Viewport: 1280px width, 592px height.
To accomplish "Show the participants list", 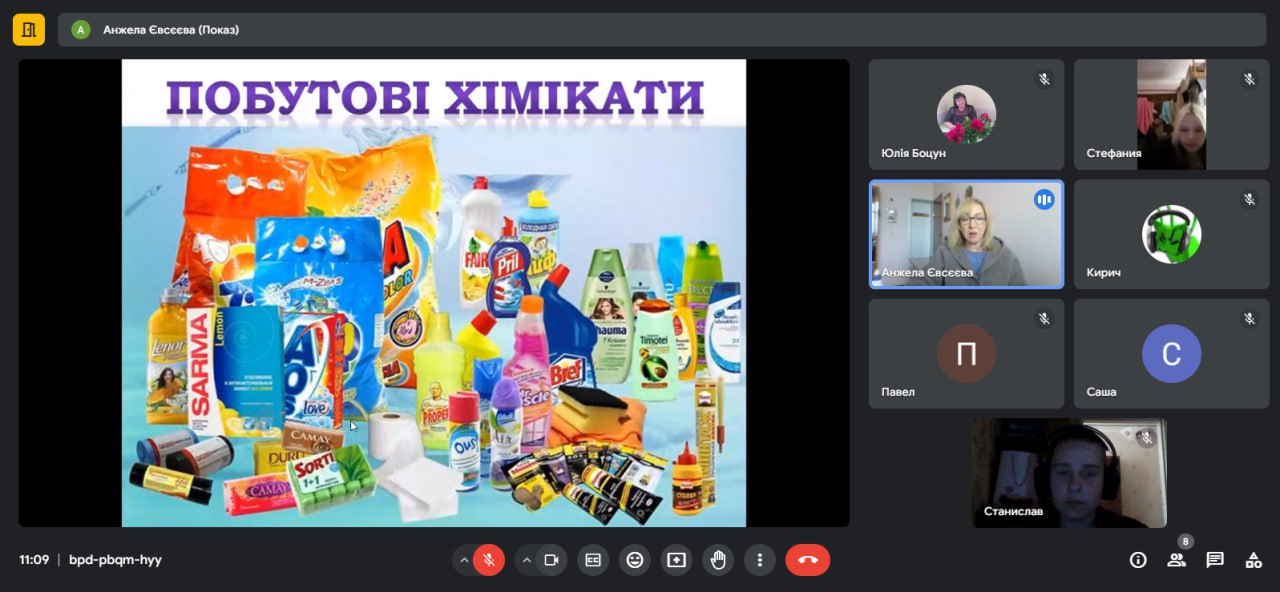I will pos(1177,560).
